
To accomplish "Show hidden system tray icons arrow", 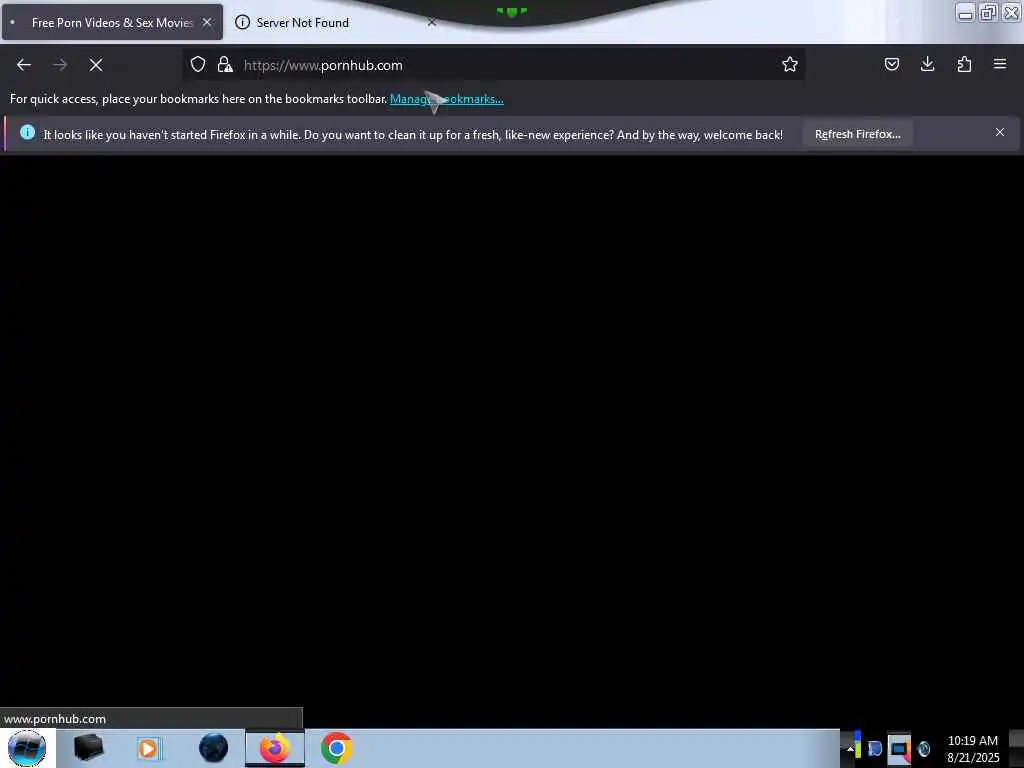I will (850, 748).
